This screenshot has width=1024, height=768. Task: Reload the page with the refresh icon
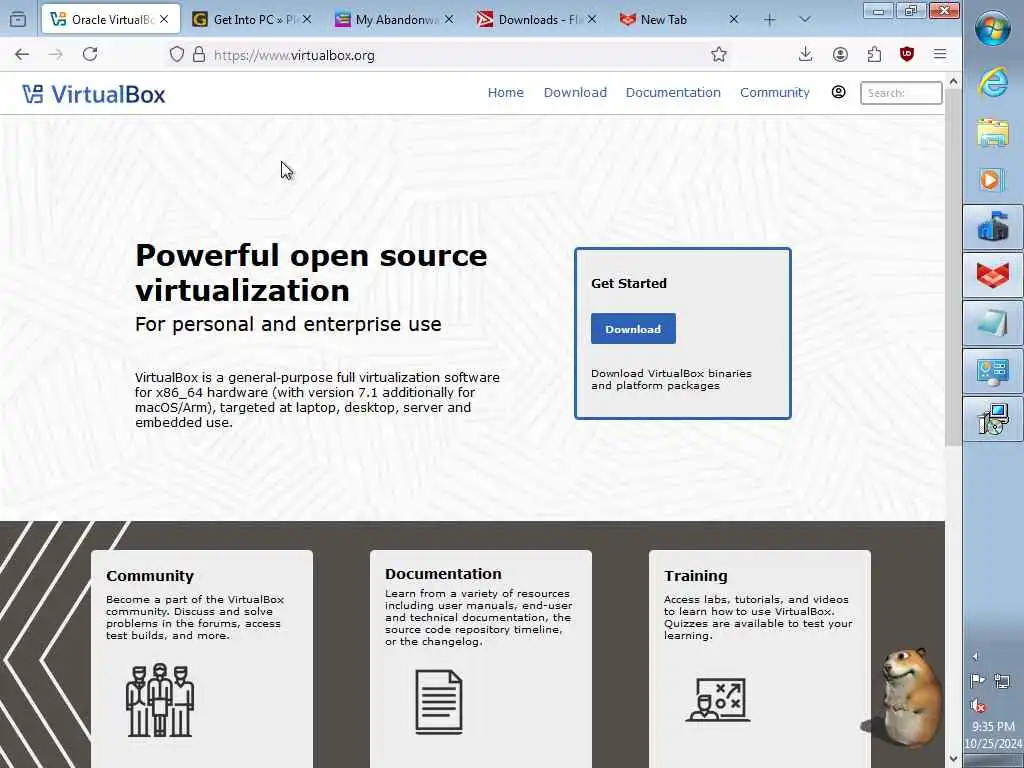tap(90, 55)
